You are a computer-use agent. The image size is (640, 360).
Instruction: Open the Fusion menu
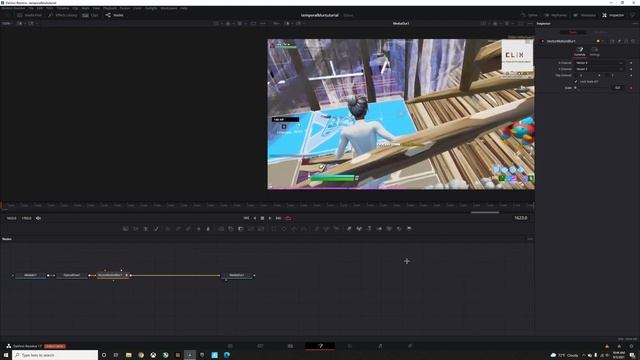[x=125, y=8]
